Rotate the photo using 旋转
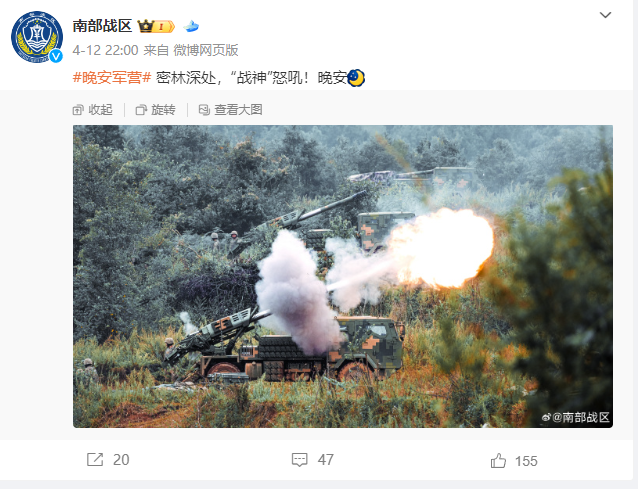638x489 pixels. [x=155, y=110]
